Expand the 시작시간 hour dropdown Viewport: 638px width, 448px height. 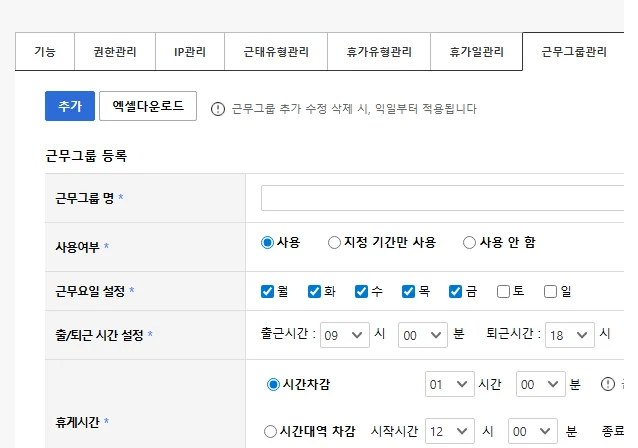click(448, 431)
